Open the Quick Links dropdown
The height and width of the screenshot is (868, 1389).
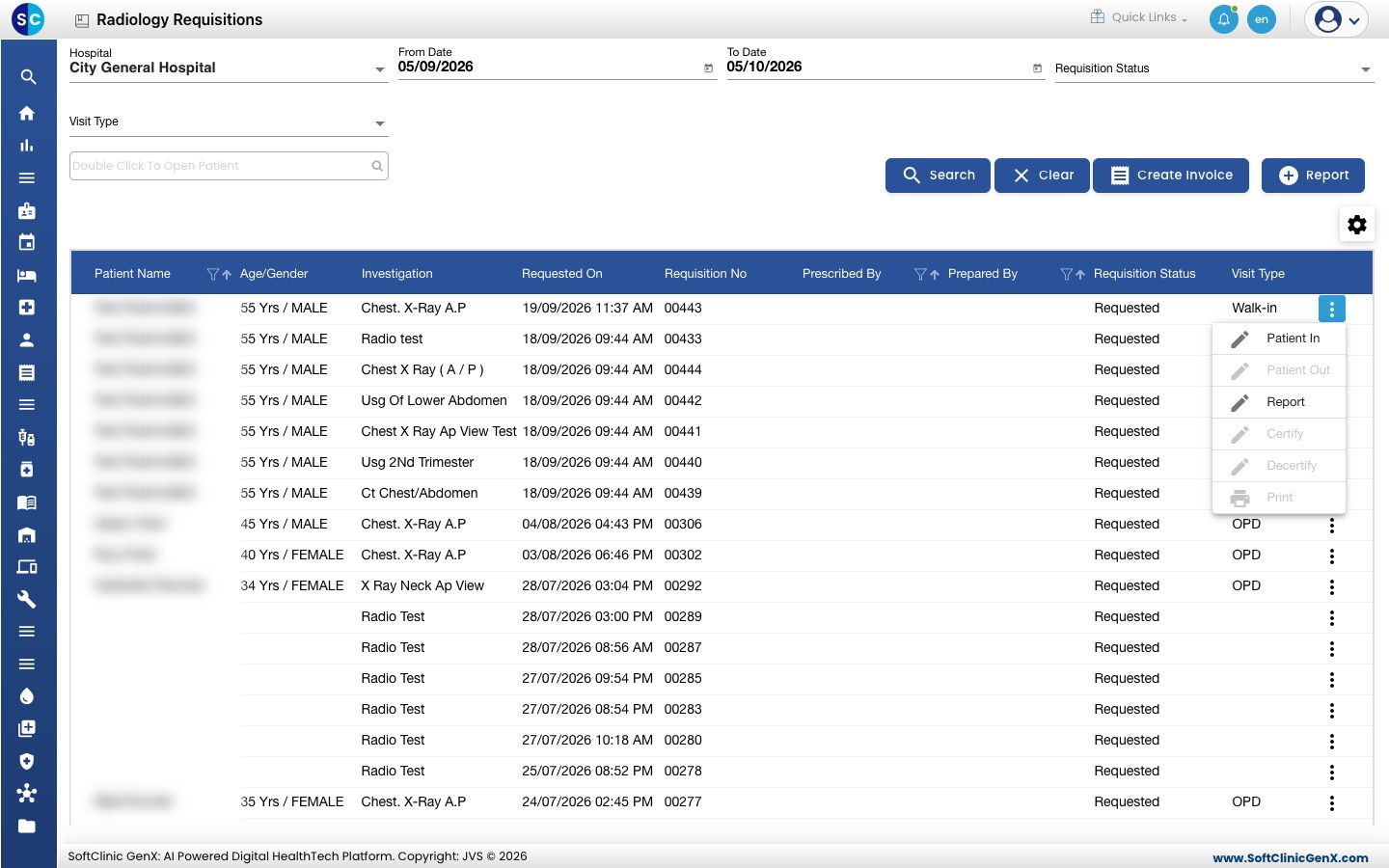coord(1139,17)
